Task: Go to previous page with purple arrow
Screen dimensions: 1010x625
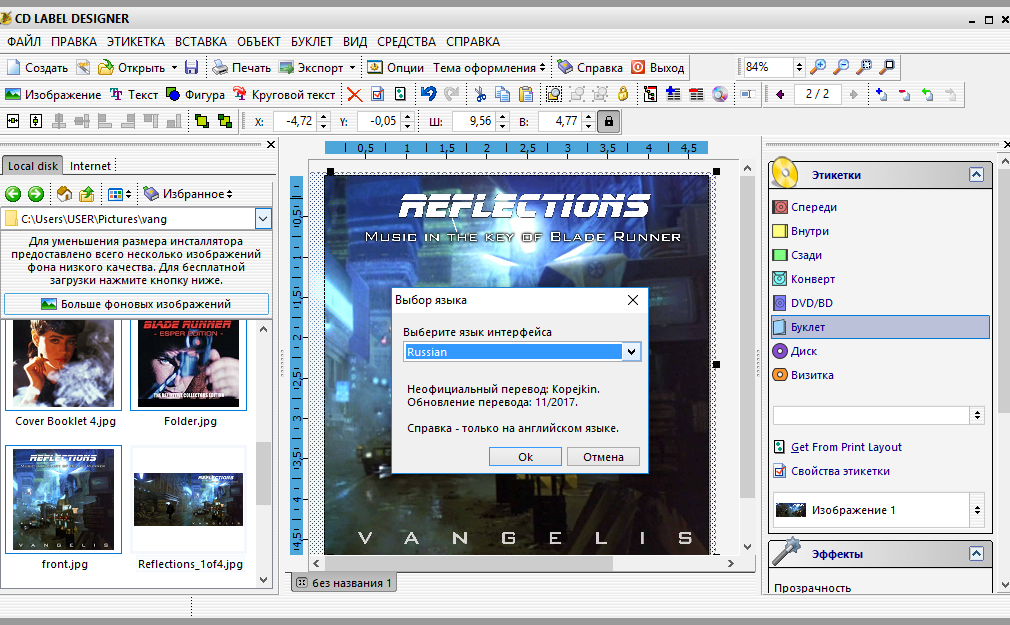Action: [x=780, y=95]
